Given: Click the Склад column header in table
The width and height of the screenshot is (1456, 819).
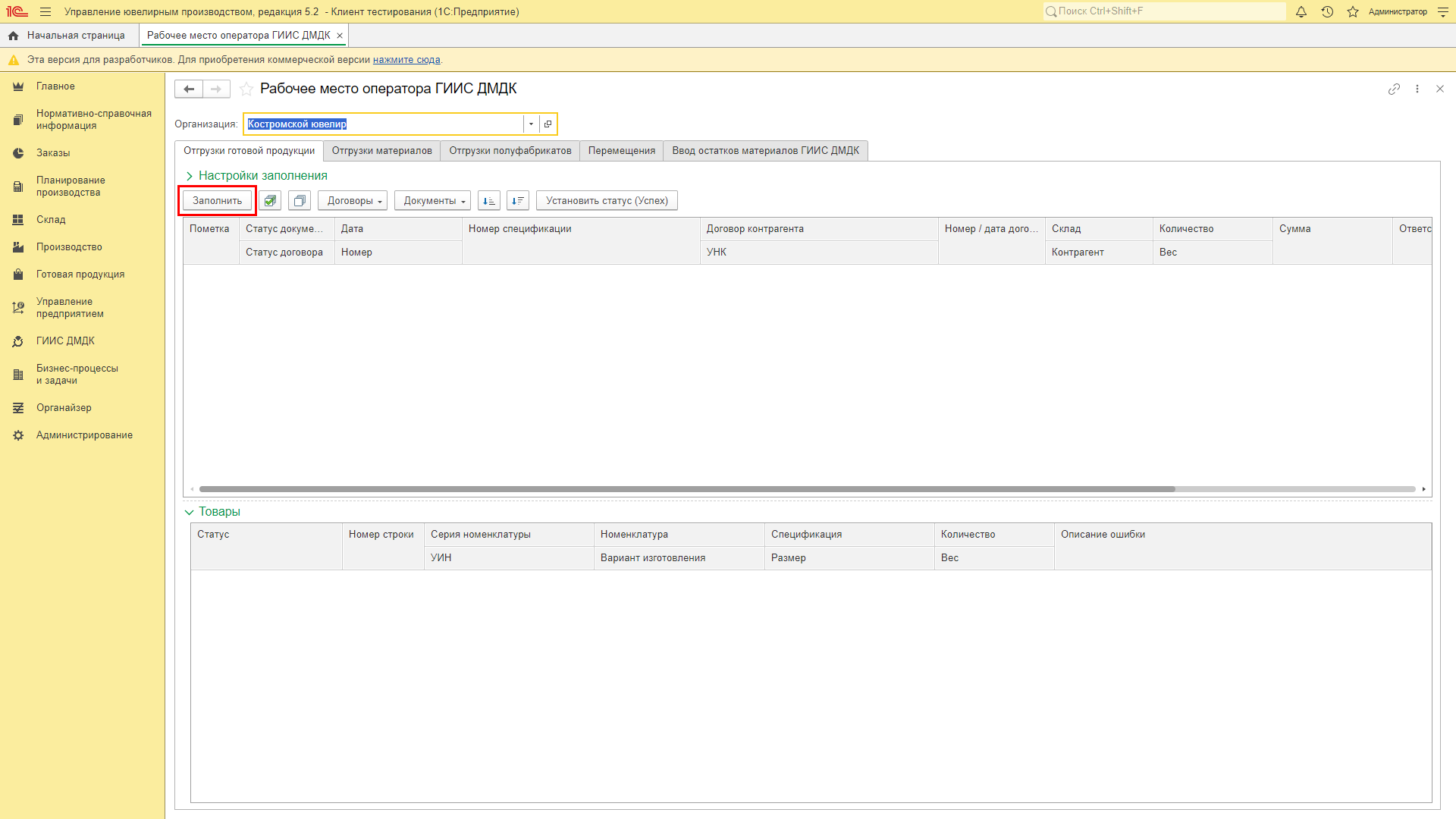Looking at the screenshot, I should point(1099,229).
